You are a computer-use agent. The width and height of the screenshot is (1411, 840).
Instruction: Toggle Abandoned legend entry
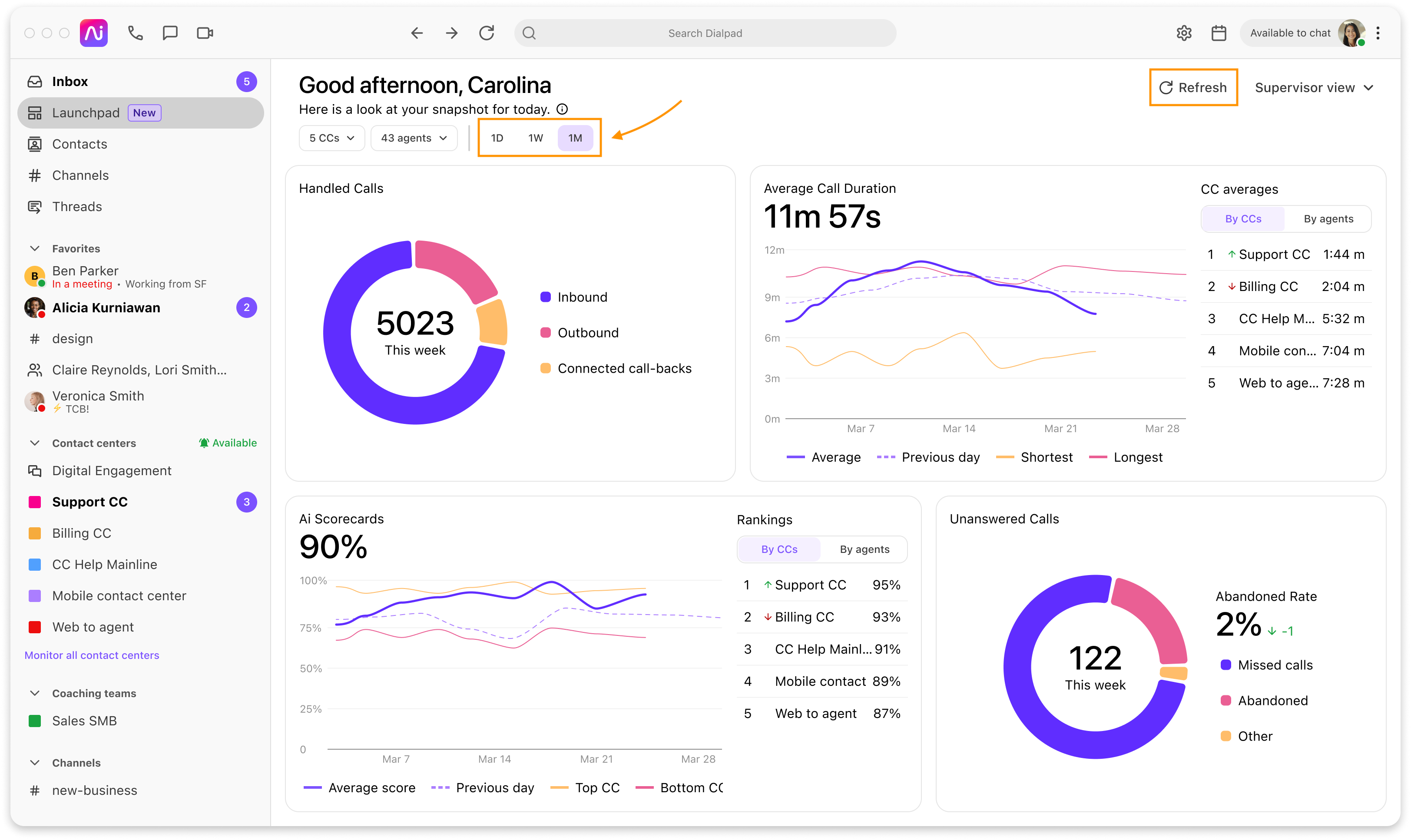[1264, 701]
